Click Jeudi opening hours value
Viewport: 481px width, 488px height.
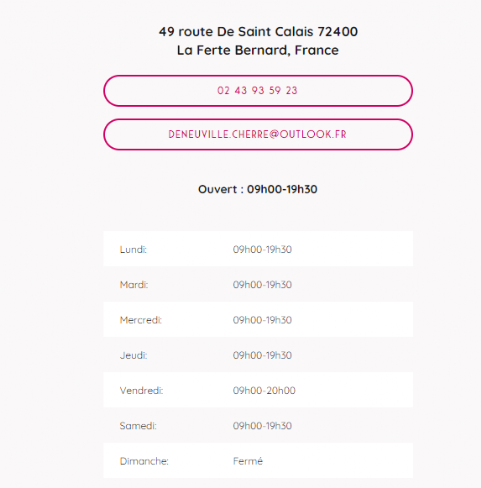[262, 355]
